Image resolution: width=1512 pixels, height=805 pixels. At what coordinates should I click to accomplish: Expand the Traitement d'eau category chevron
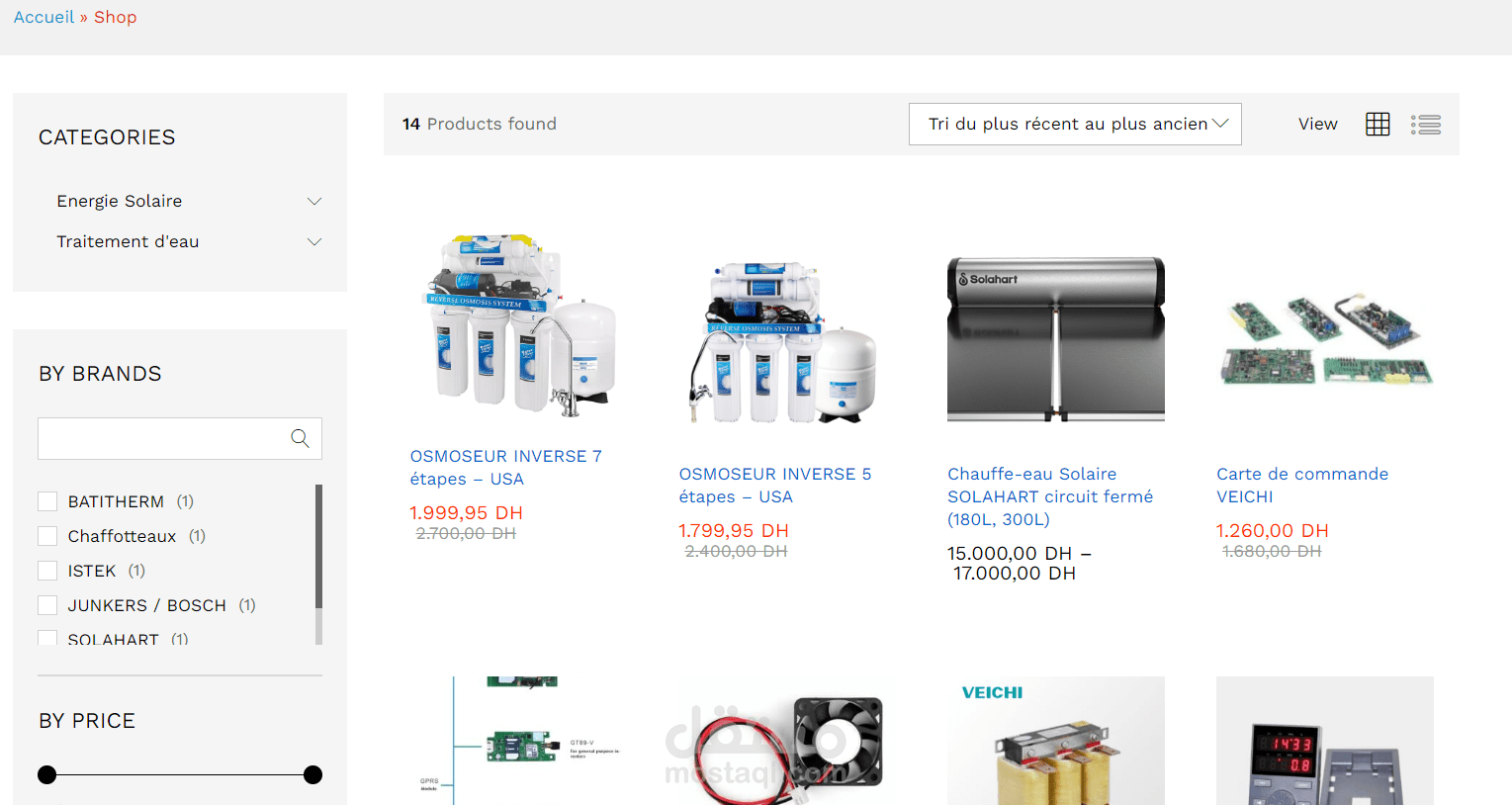(x=314, y=242)
